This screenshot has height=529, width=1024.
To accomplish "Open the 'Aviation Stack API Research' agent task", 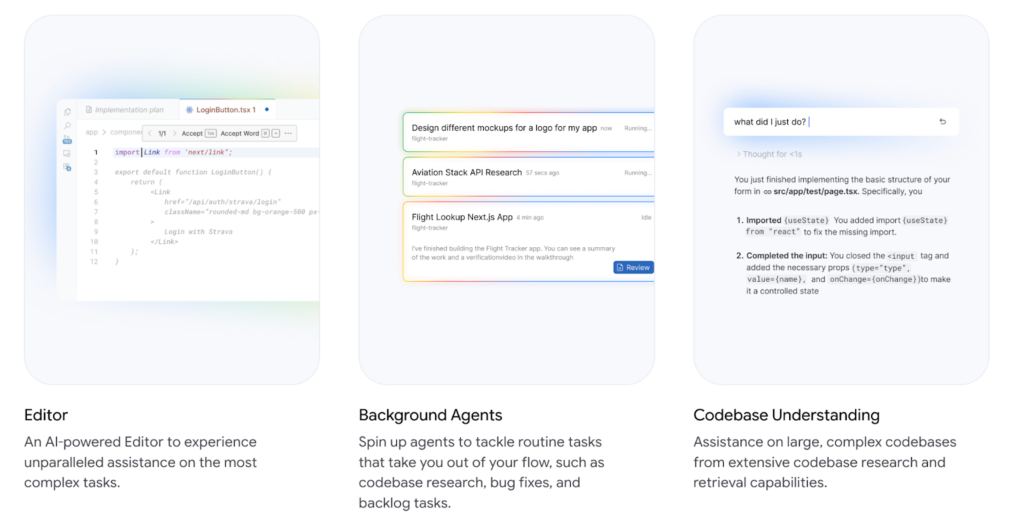I will pyautogui.click(x=467, y=172).
